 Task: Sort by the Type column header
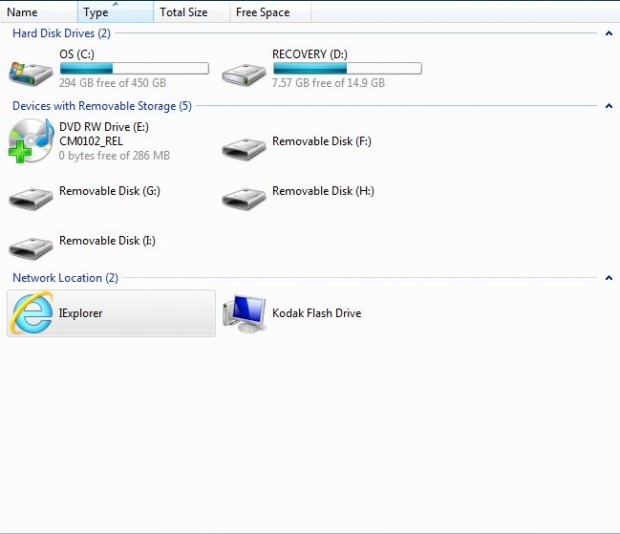coord(115,12)
